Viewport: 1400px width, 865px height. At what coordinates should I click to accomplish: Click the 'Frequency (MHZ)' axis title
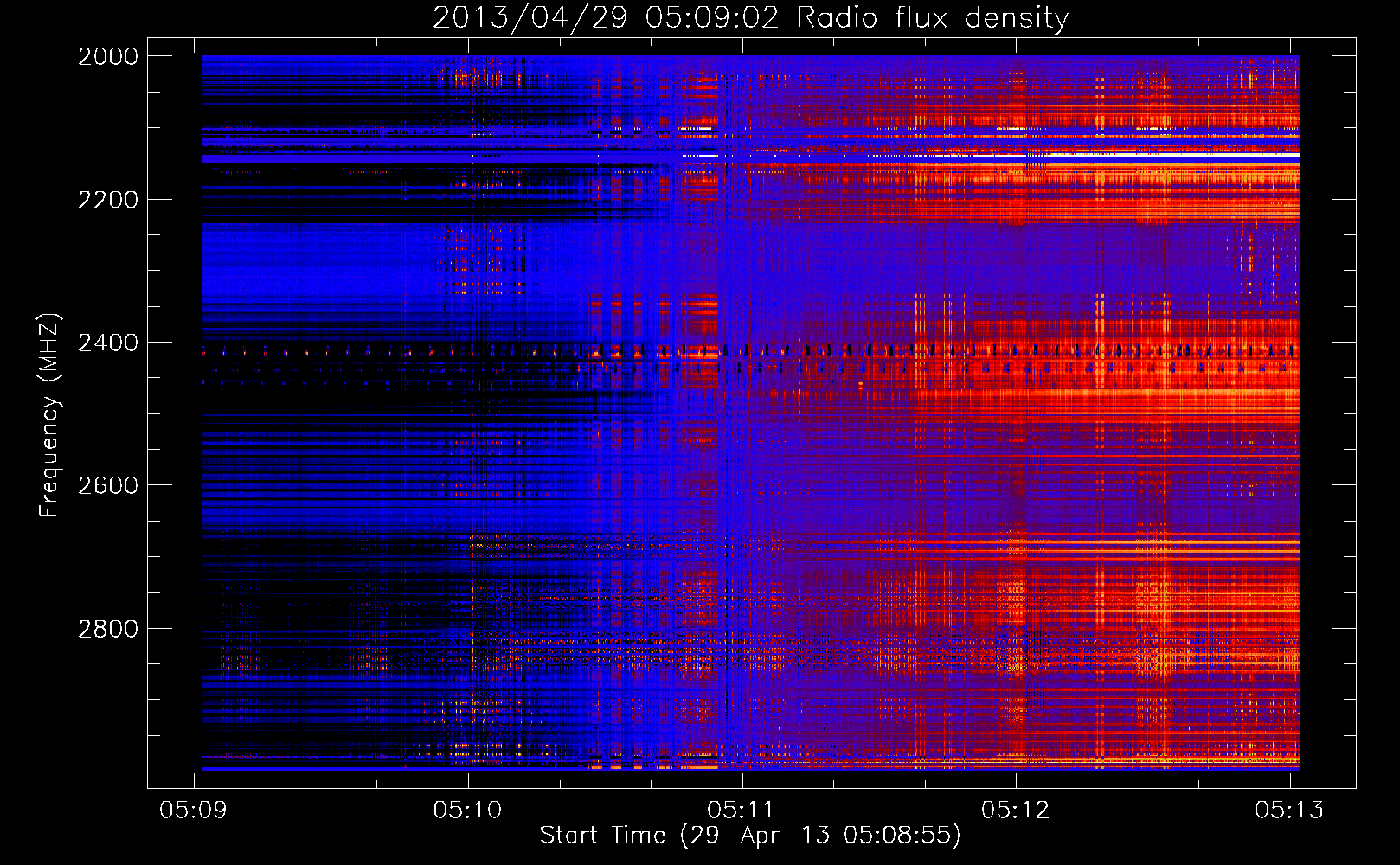49,415
